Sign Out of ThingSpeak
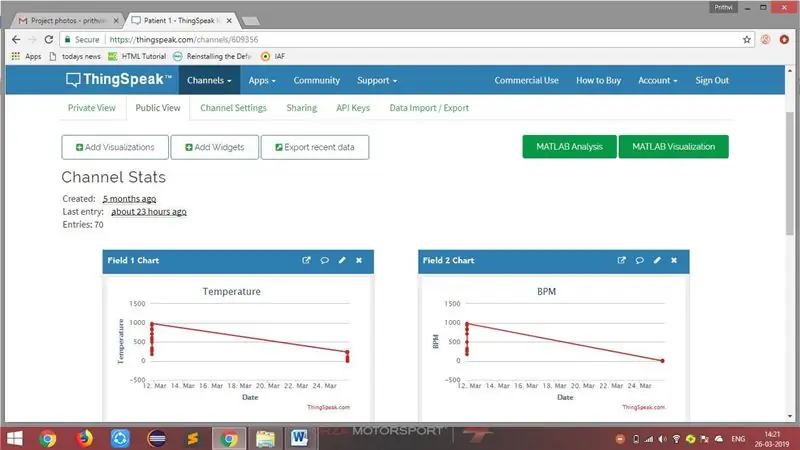This screenshot has height=450, width=800. pyautogui.click(x=712, y=80)
